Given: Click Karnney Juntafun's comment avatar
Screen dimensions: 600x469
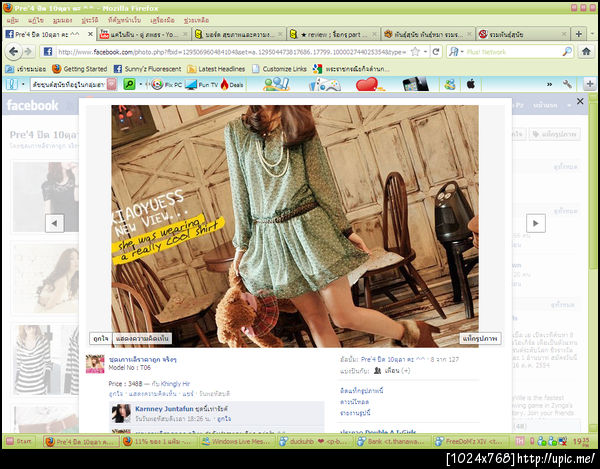Looking at the screenshot, I should (121, 414).
